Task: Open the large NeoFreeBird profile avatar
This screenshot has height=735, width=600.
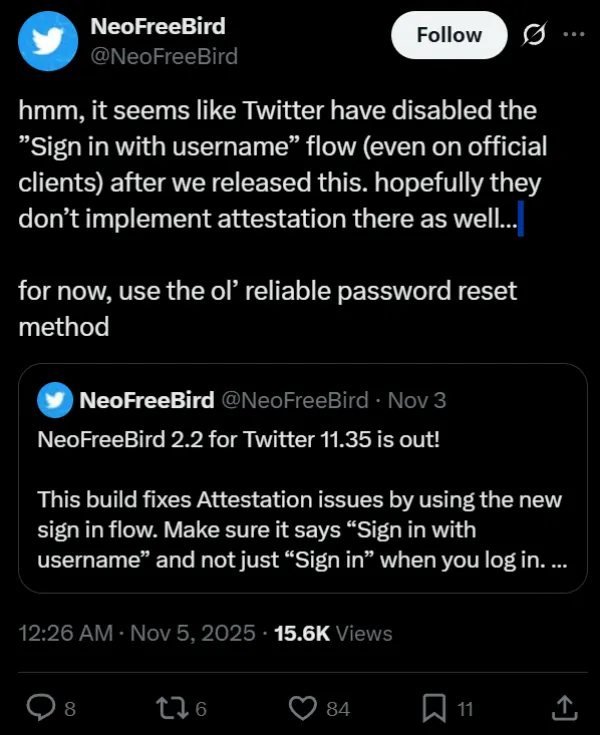Action: (47, 42)
